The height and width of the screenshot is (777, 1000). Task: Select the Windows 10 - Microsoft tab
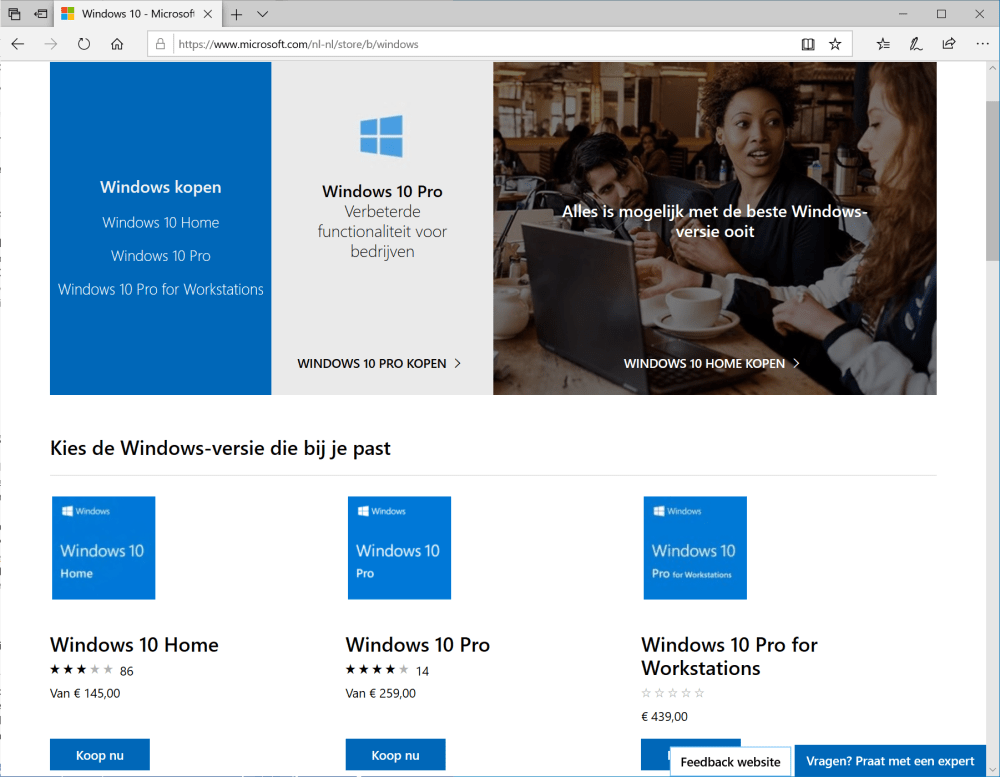138,13
